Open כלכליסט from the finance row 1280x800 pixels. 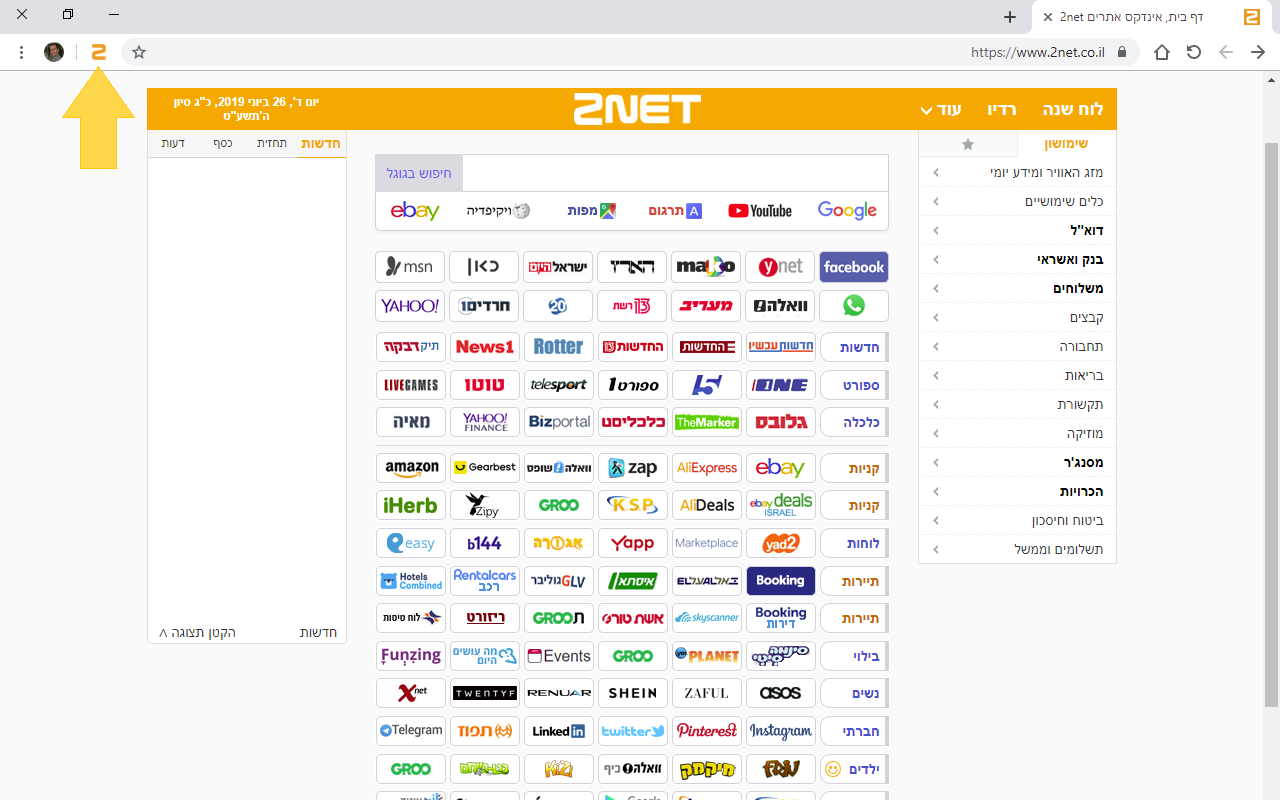pos(632,422)
